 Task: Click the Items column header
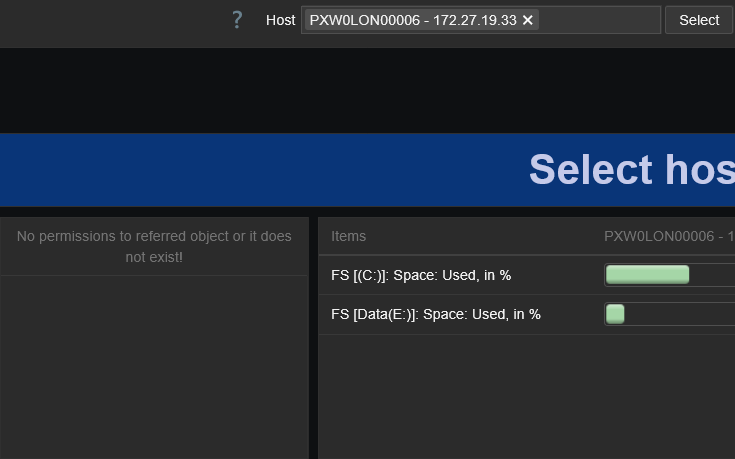(x=349, y=236)
